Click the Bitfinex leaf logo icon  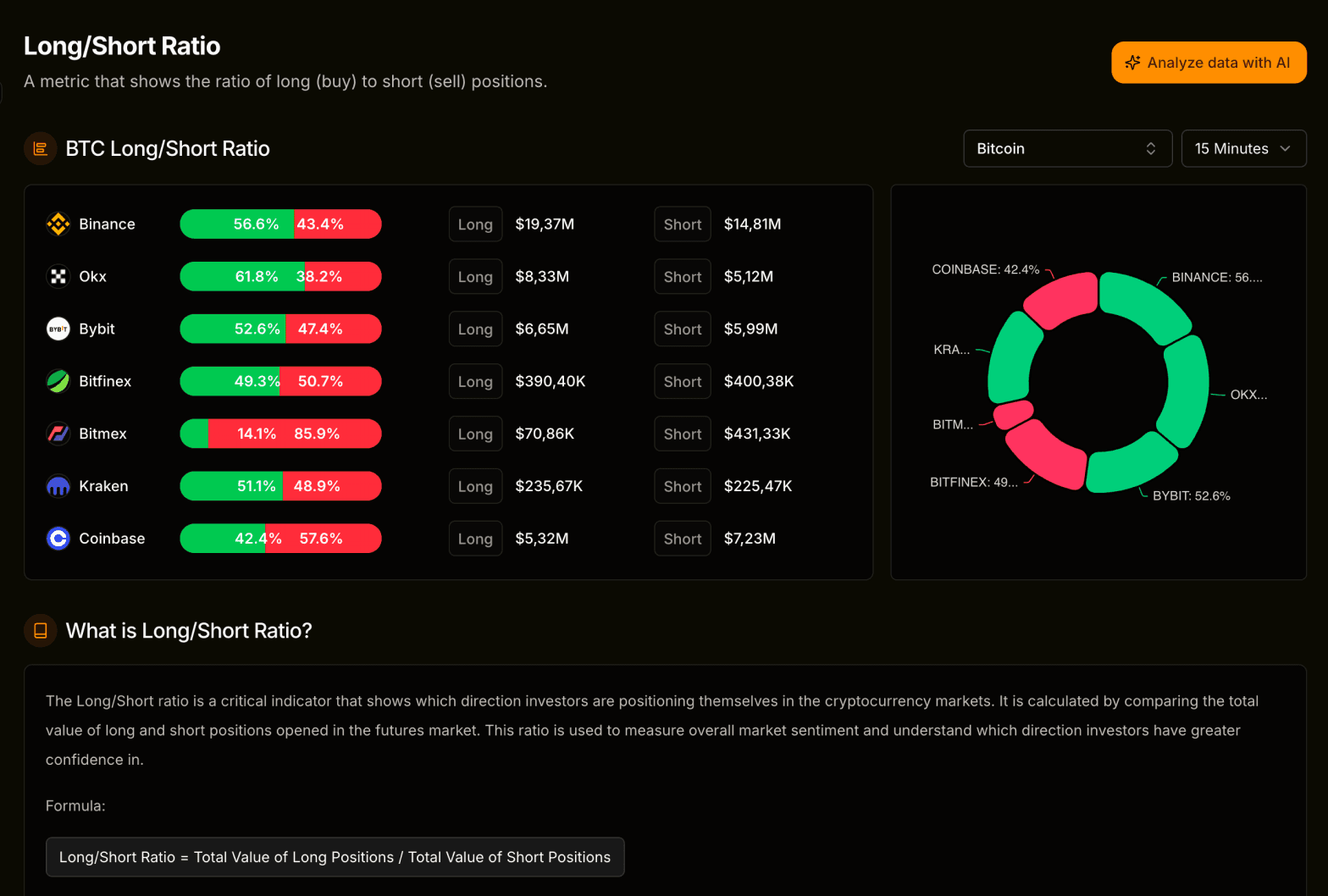click(x=58, y=382)
